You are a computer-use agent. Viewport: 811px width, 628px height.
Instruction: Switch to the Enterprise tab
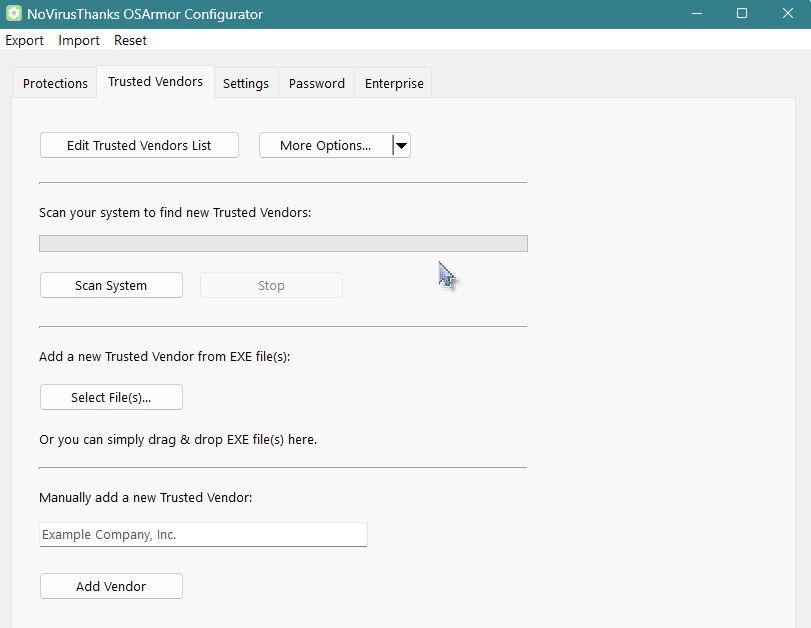(x=394, y=83)
